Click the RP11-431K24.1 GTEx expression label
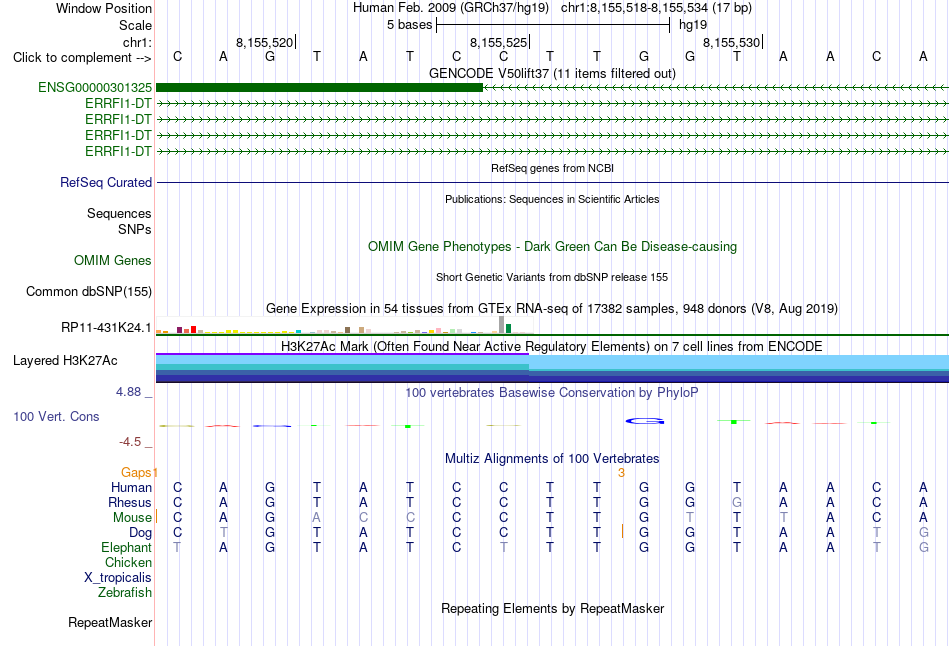 (106, 328)
